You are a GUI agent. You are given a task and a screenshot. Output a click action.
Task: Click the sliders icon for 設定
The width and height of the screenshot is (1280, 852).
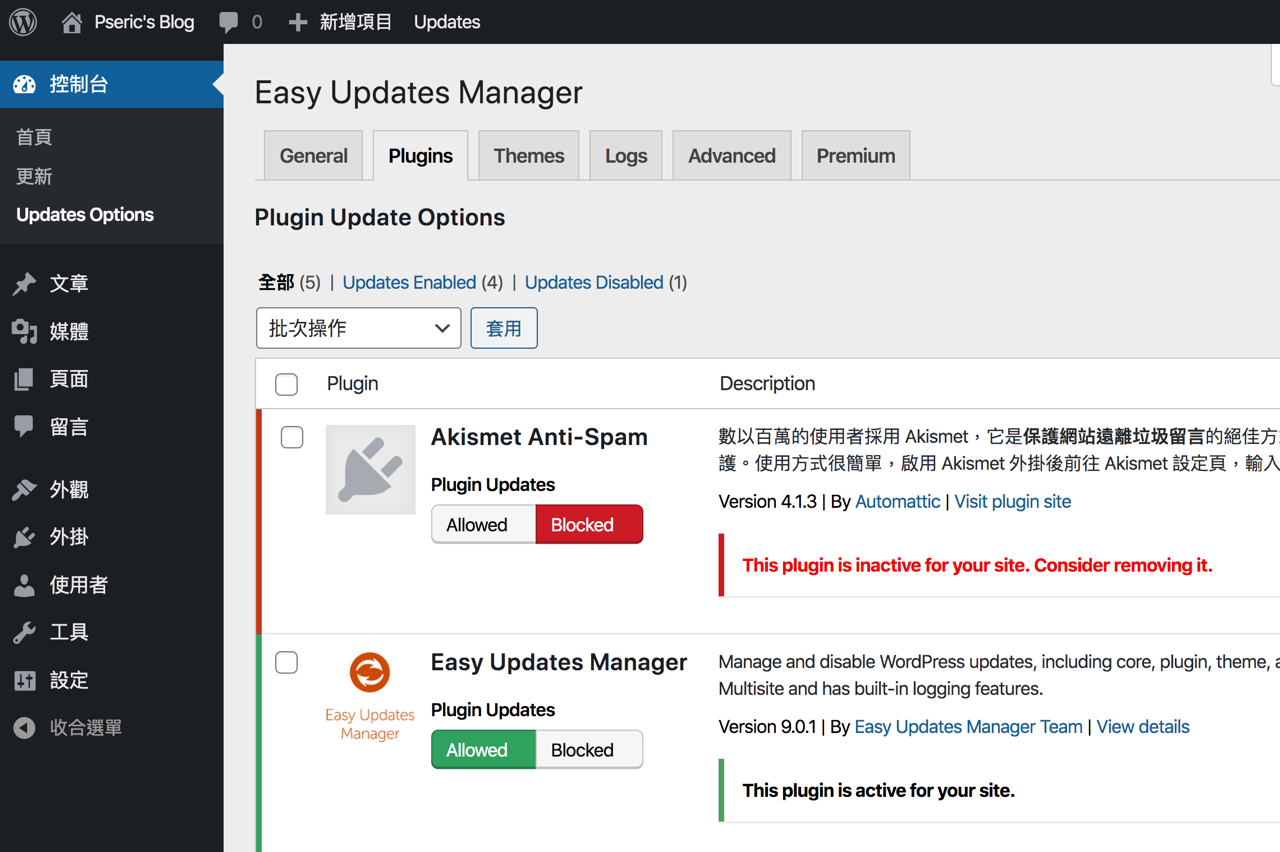[x=25, y=681]
